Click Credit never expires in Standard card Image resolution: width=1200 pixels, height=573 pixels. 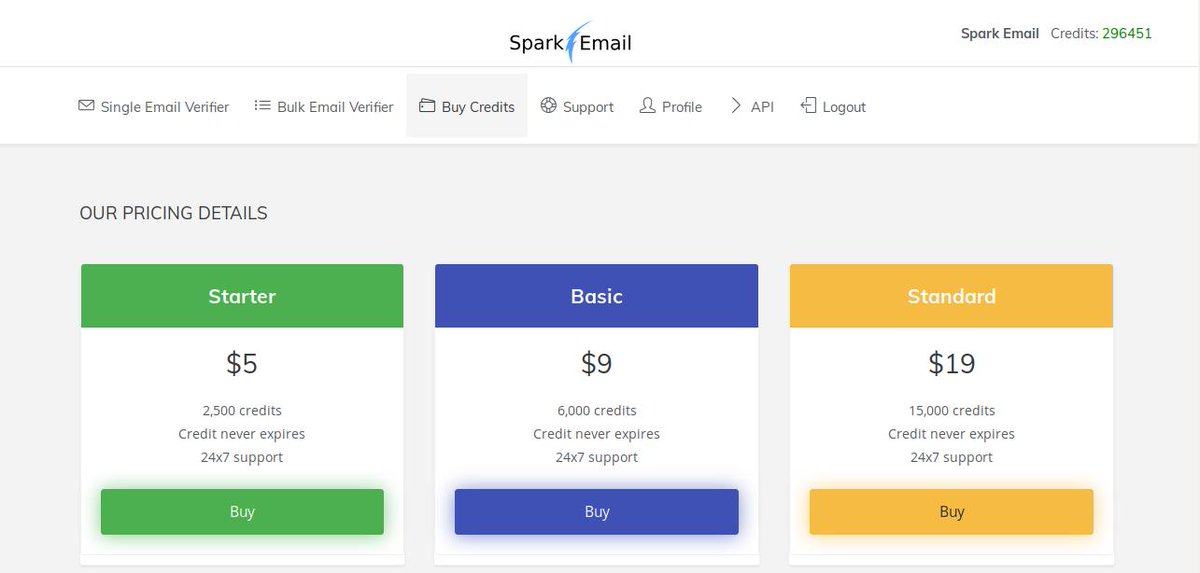click(951, 434)
